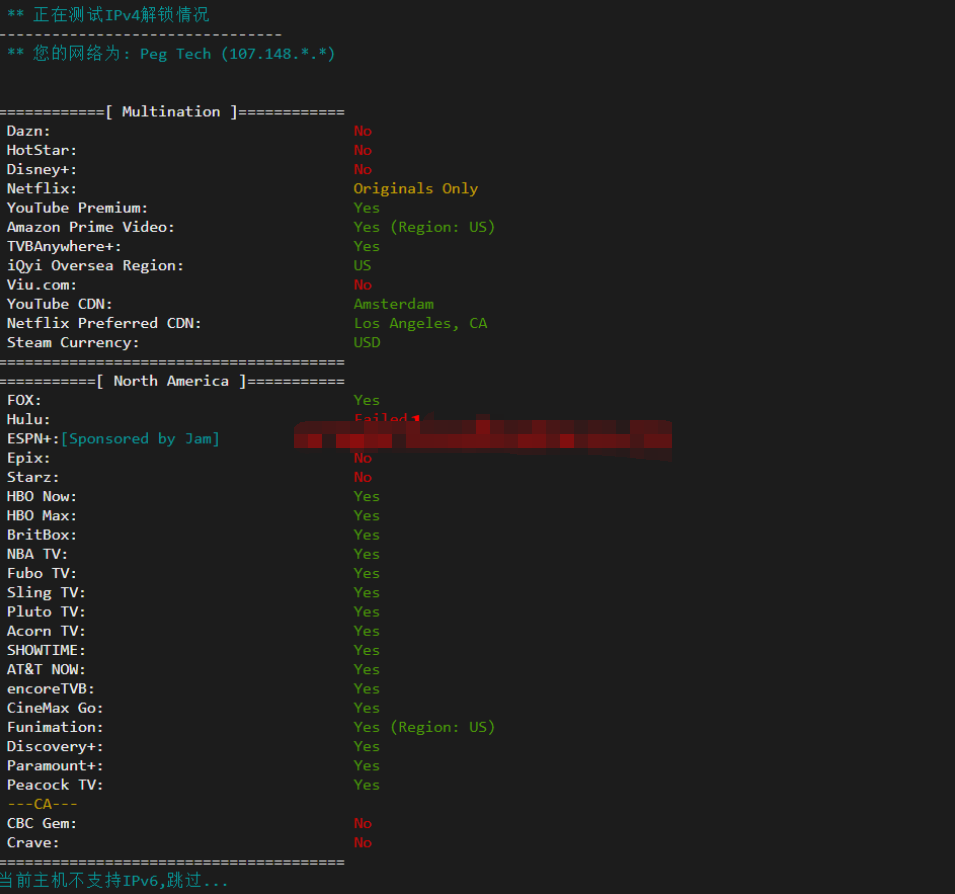This screenshot has height=894, width=955.
Task: Select the iQyi region US value
Action: (x=362, y=266)
